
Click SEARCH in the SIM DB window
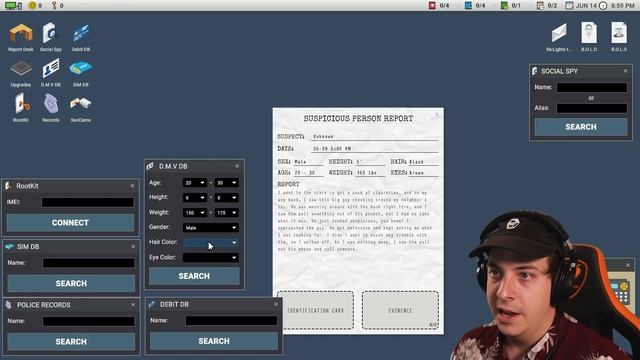(x=71, y=283)
